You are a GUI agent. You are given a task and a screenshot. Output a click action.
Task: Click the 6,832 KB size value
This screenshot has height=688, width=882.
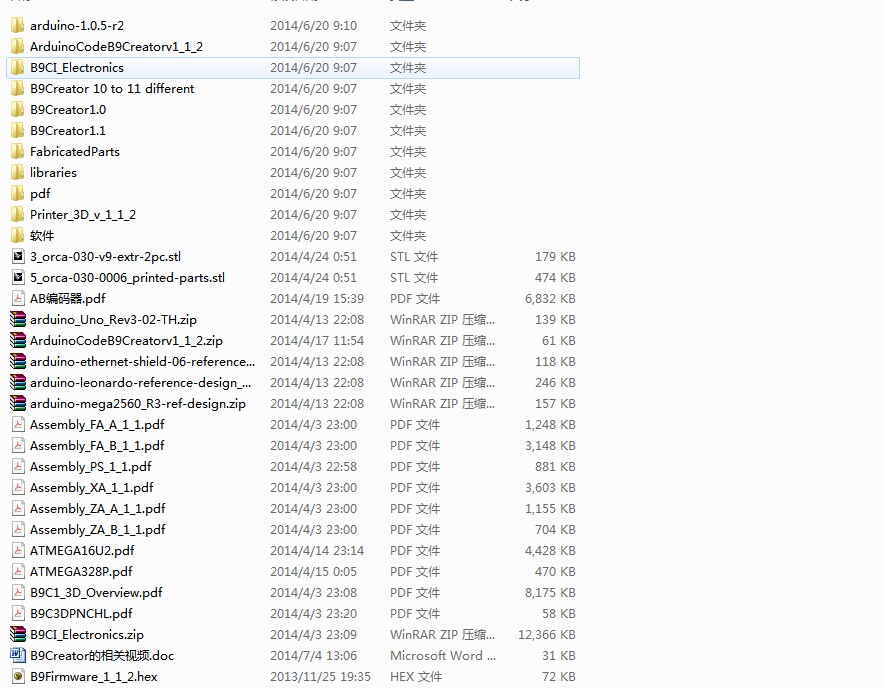tap(550, 299)
